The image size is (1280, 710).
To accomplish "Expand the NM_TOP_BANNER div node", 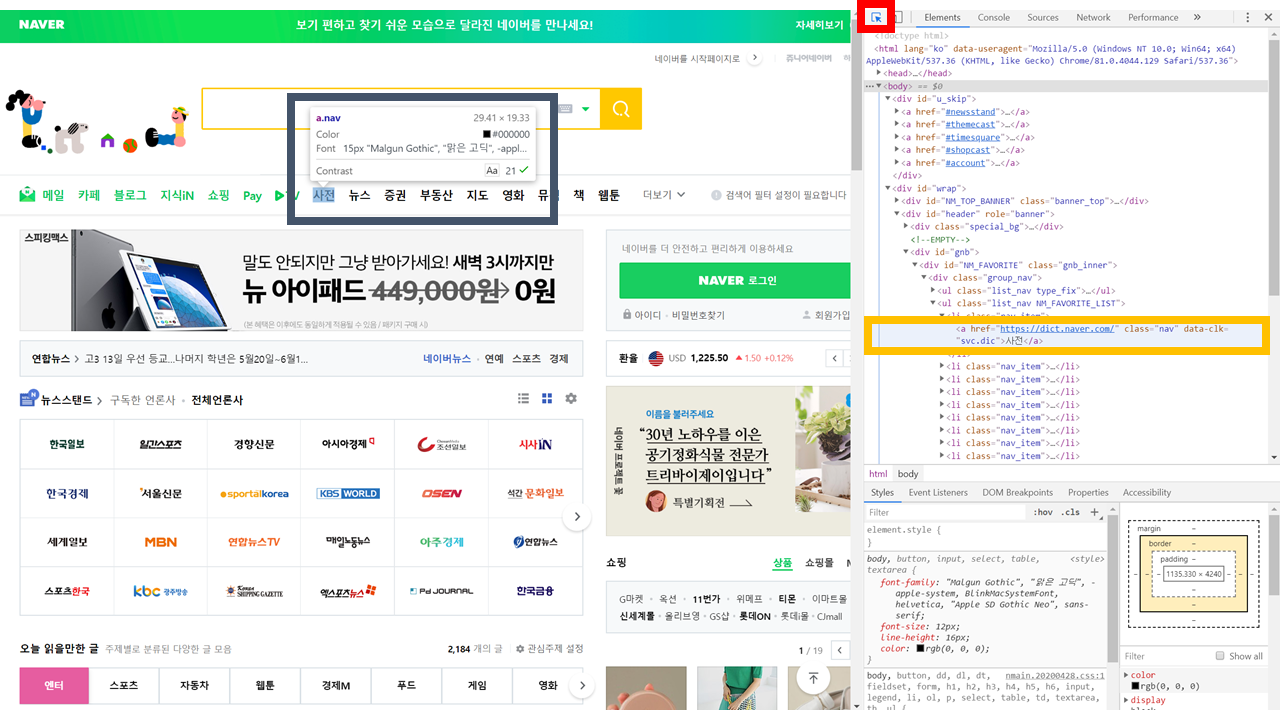I will coord(897,201).
